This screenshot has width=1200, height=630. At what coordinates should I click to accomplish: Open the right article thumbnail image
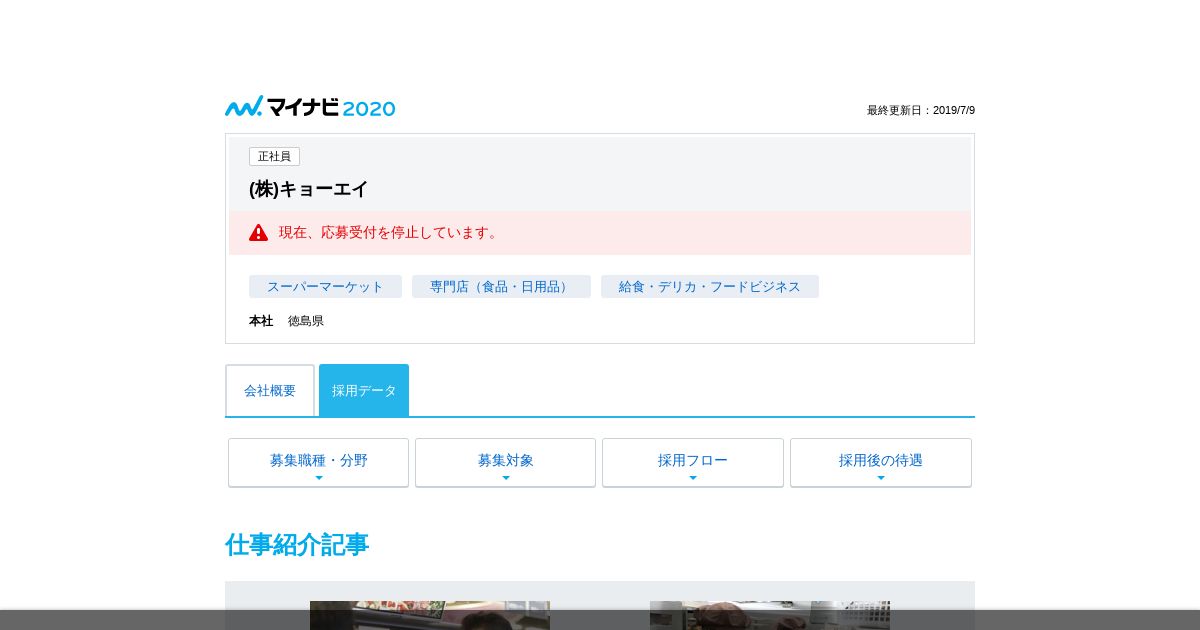770,615
